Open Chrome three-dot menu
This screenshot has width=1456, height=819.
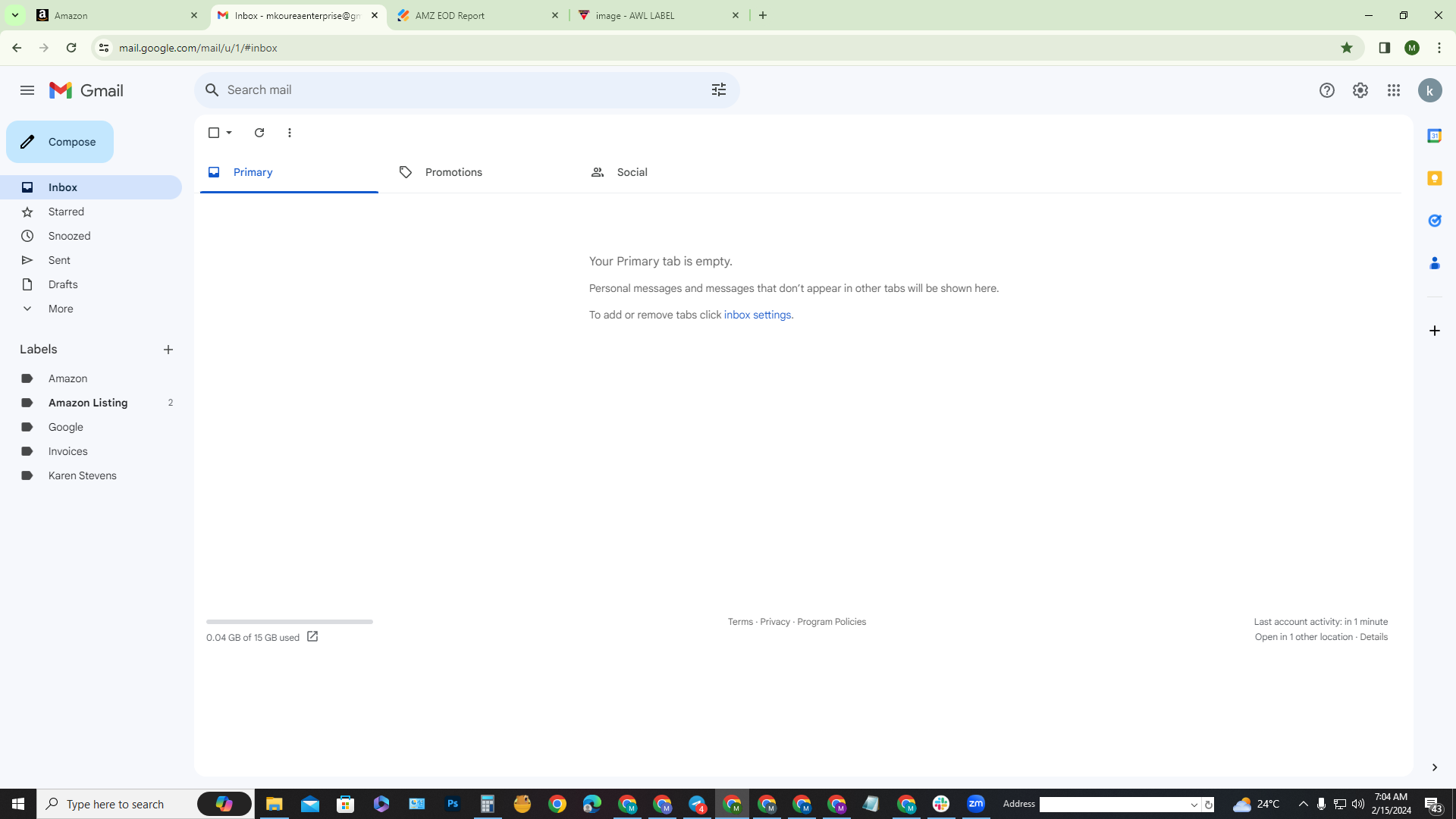(x=1439, y=48)
